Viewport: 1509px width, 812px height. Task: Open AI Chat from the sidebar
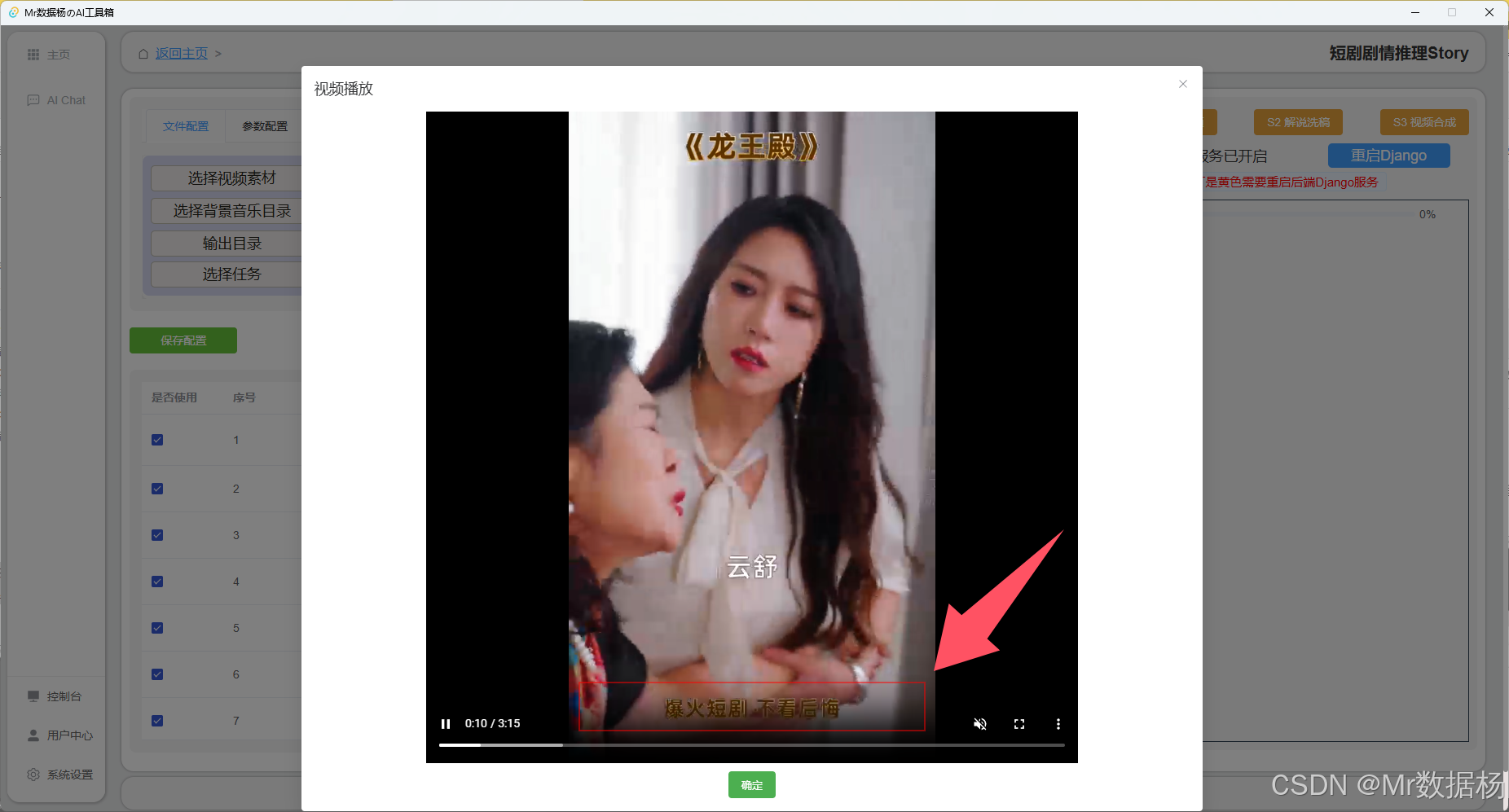click(56, 100)
